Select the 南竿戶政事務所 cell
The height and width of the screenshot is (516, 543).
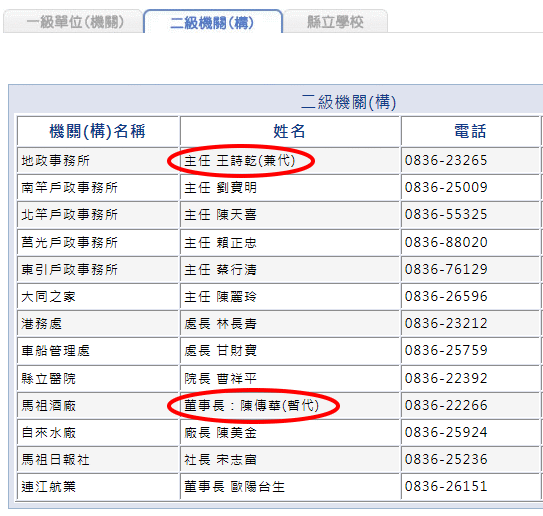98,188
